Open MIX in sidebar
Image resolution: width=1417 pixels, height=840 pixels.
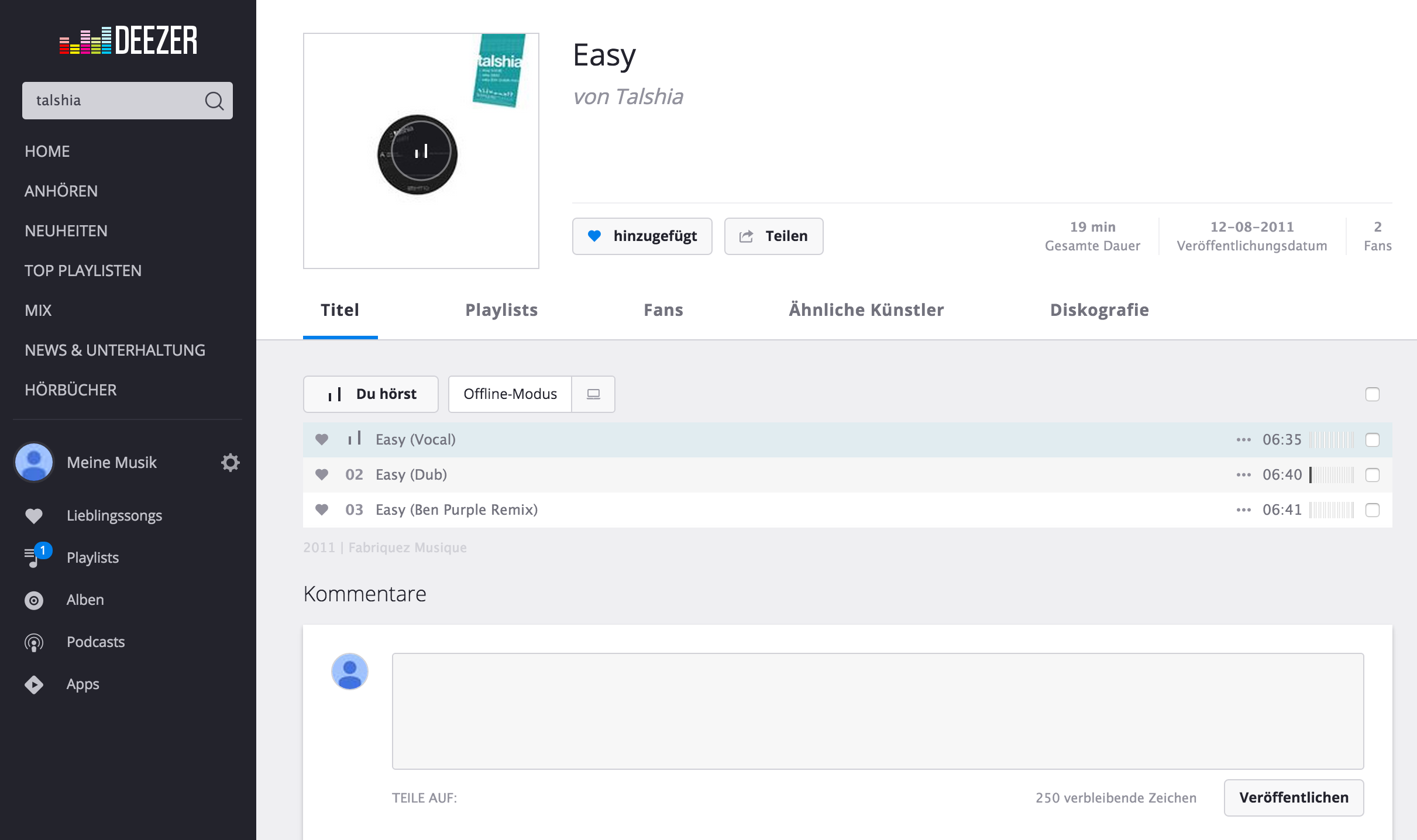[38, 311]
